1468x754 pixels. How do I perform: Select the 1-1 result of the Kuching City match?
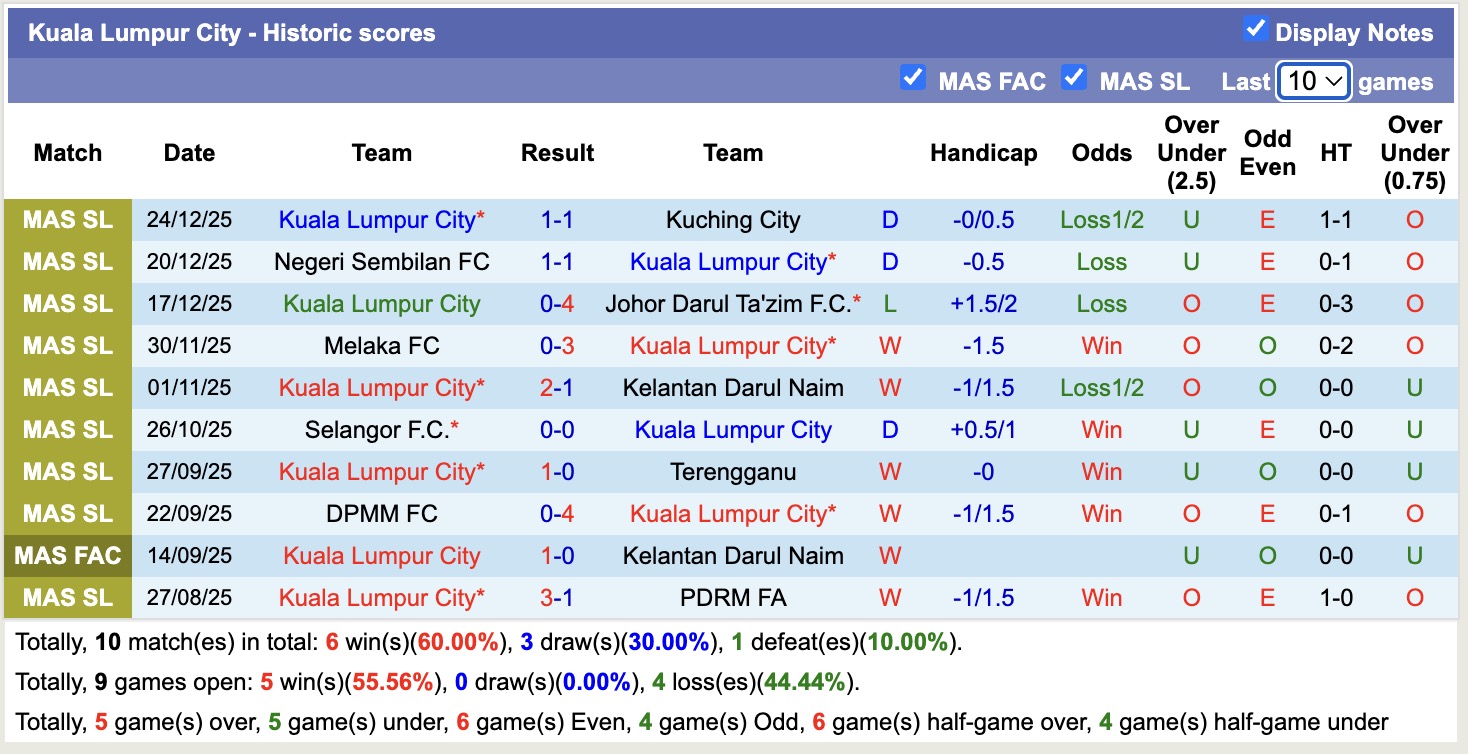click(x=557, y=219)
